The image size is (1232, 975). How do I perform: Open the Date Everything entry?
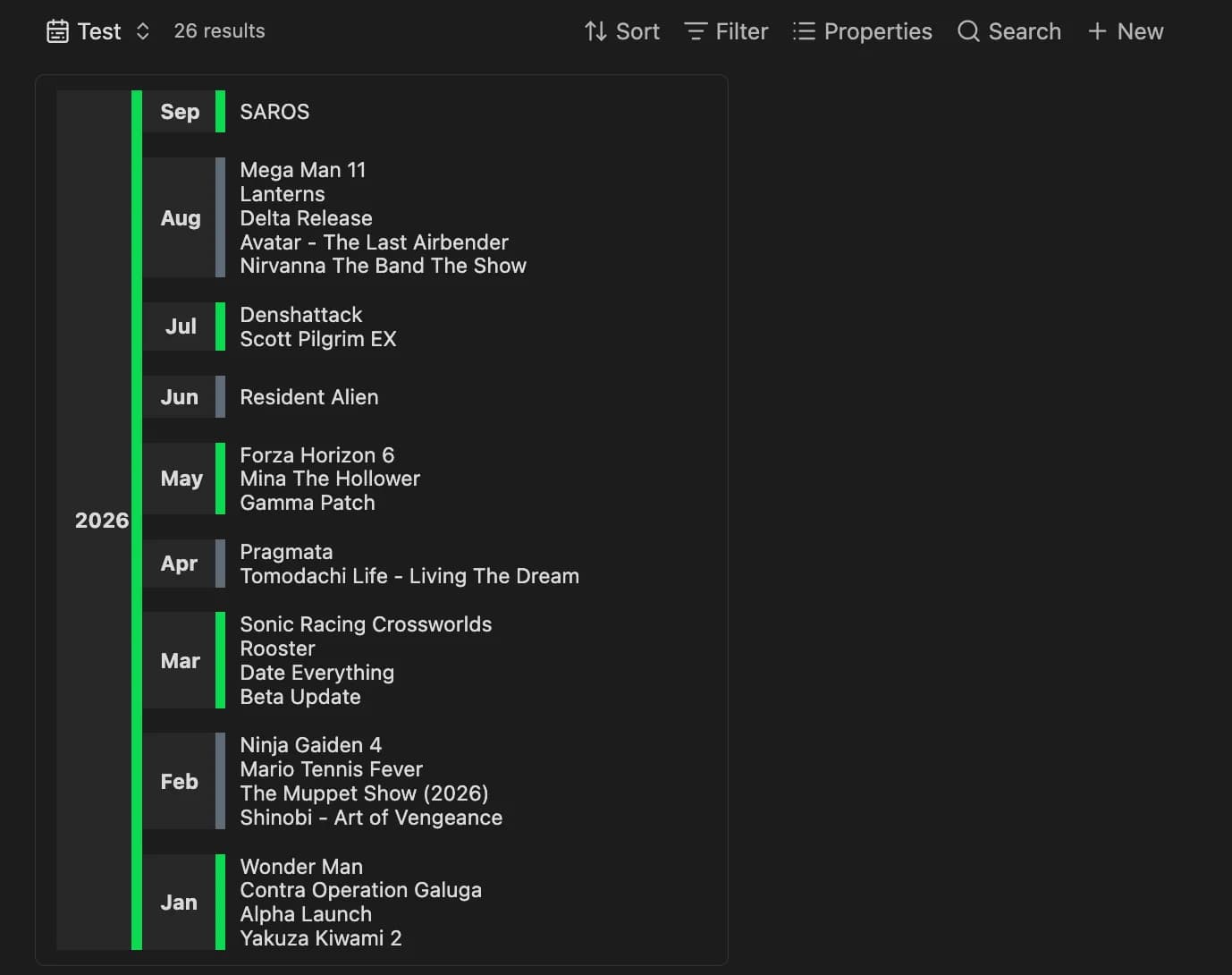pyautogui.click(x=317, y=673)
